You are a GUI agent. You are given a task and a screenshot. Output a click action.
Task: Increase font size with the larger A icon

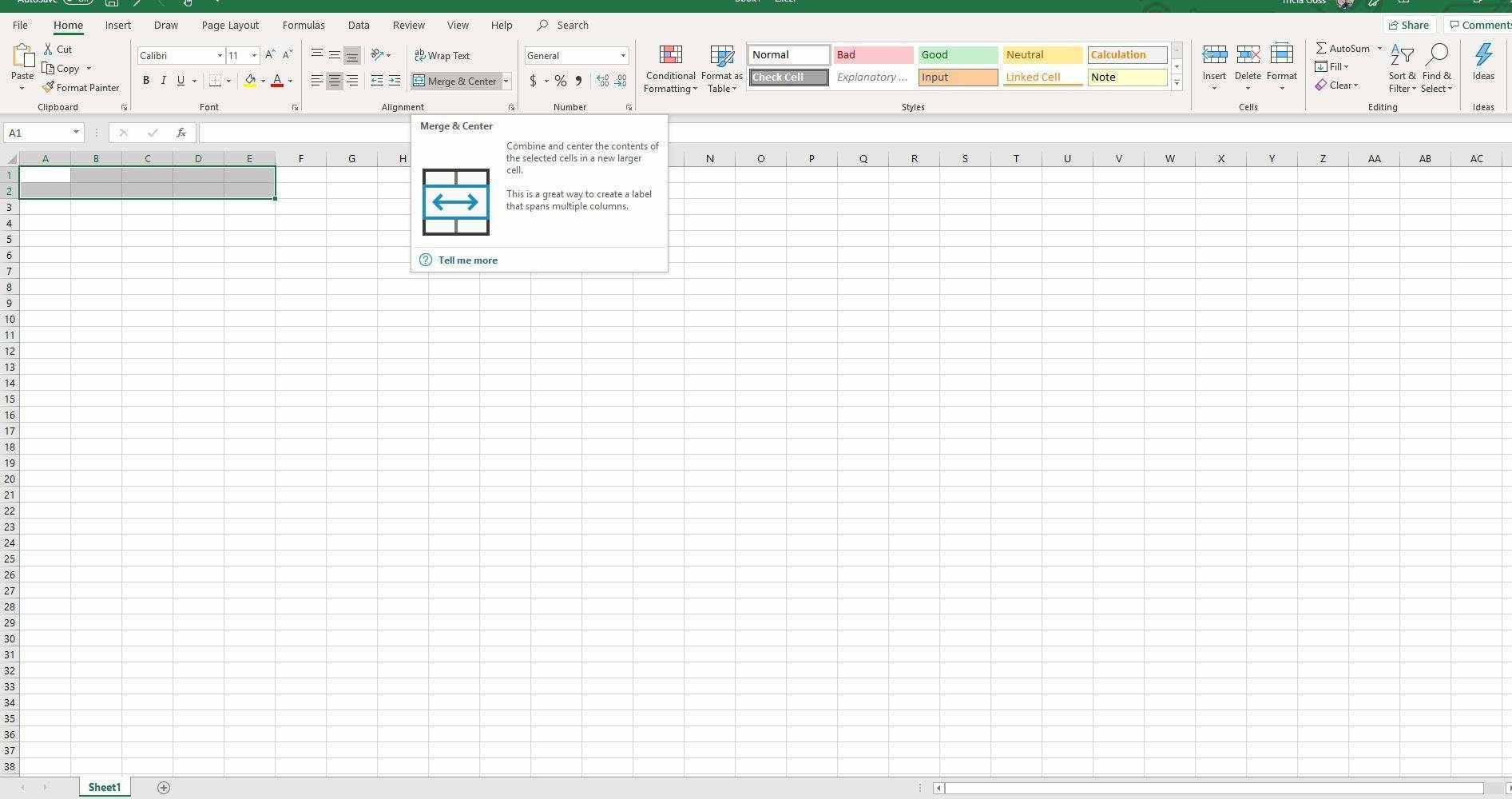click(270, 55)
